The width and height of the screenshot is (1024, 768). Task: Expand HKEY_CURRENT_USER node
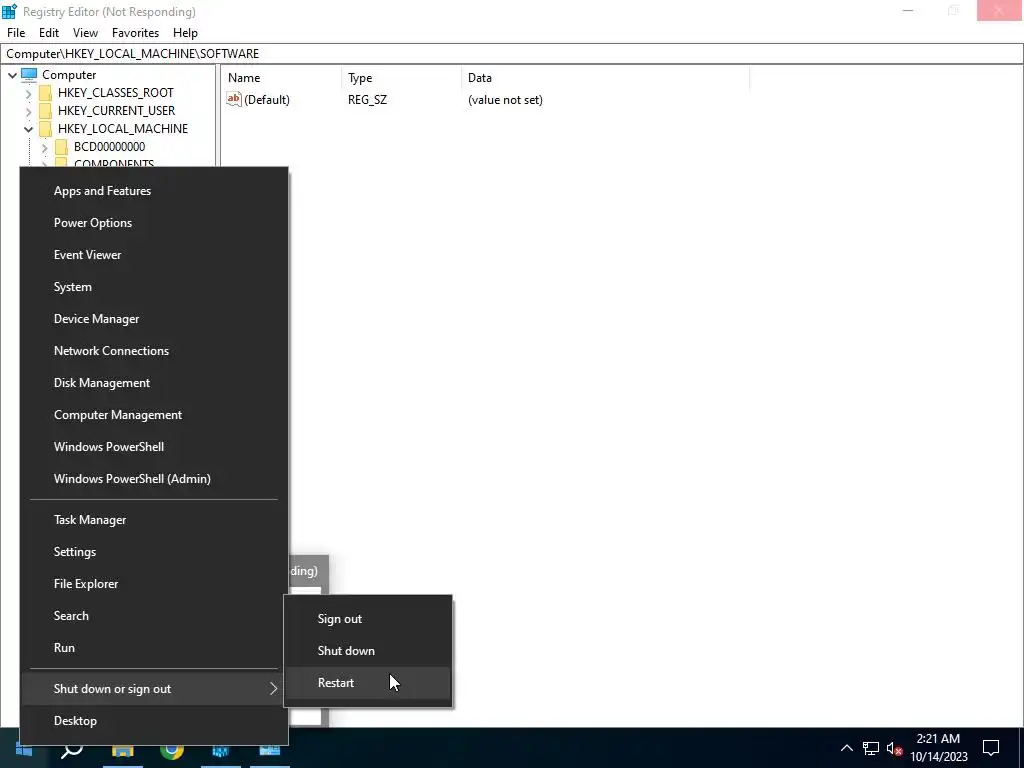(x=29, y=111)
